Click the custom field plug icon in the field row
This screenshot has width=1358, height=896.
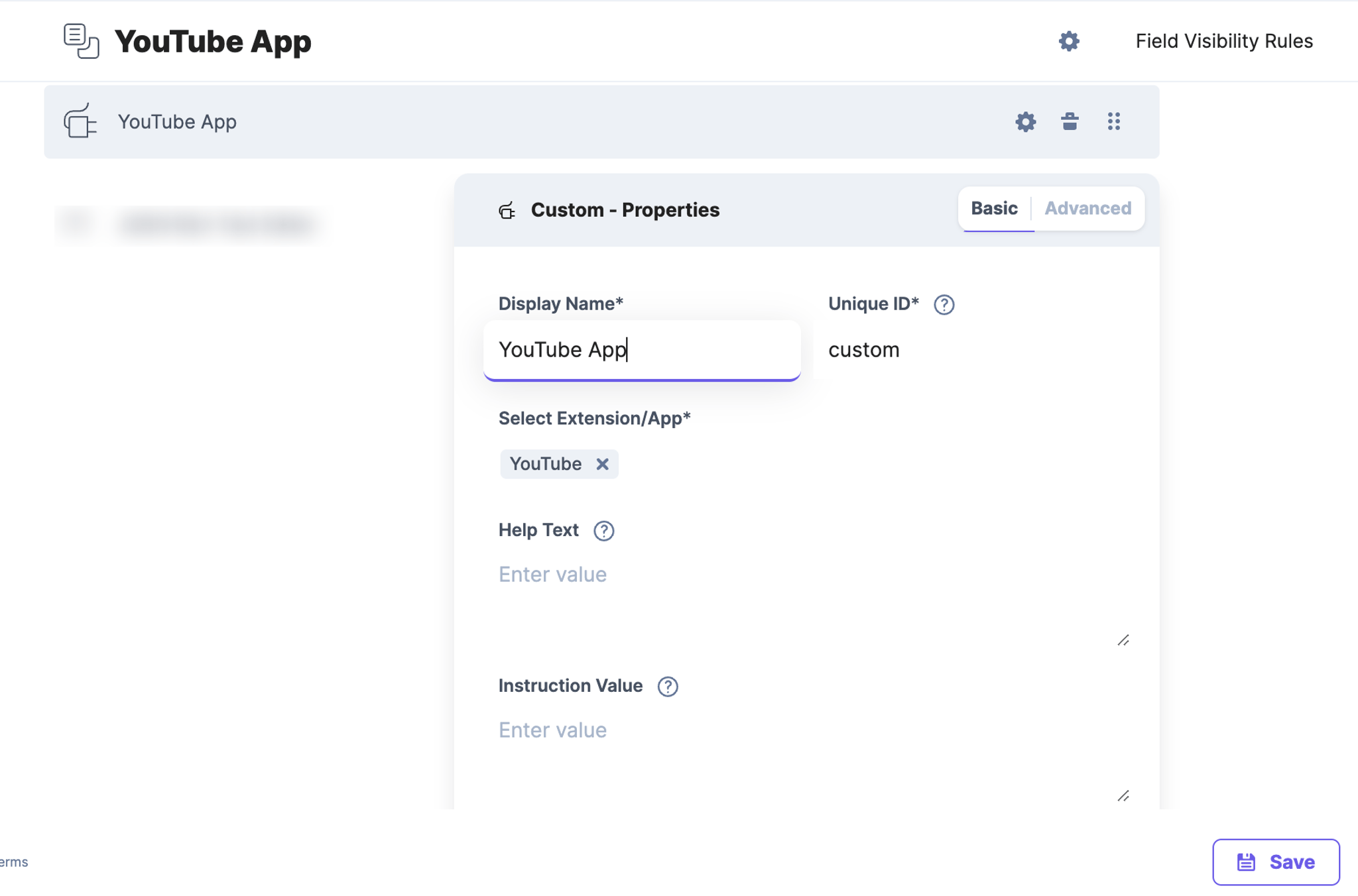coord(80,121)
